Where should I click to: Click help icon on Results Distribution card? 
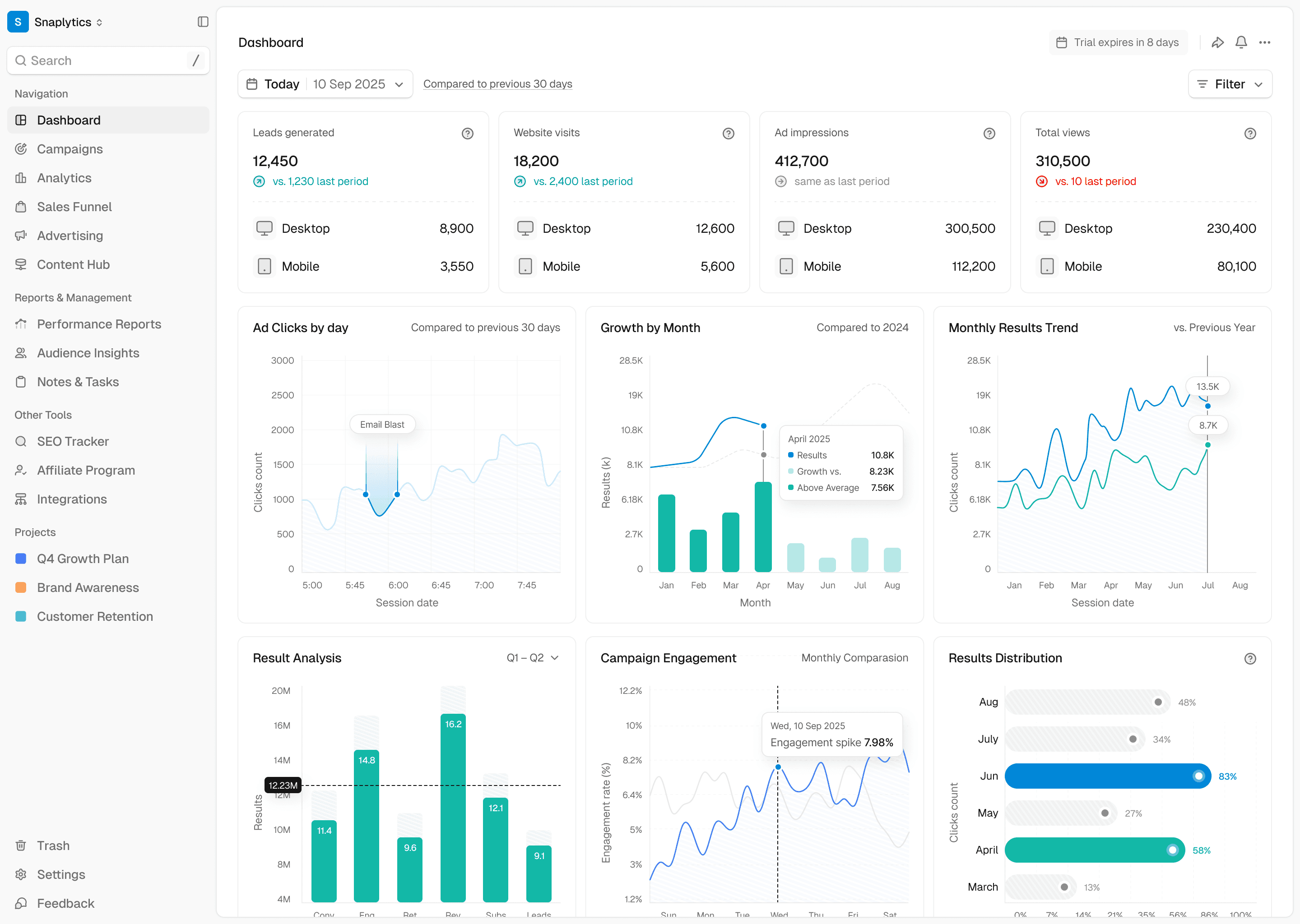click(1249, 658)
